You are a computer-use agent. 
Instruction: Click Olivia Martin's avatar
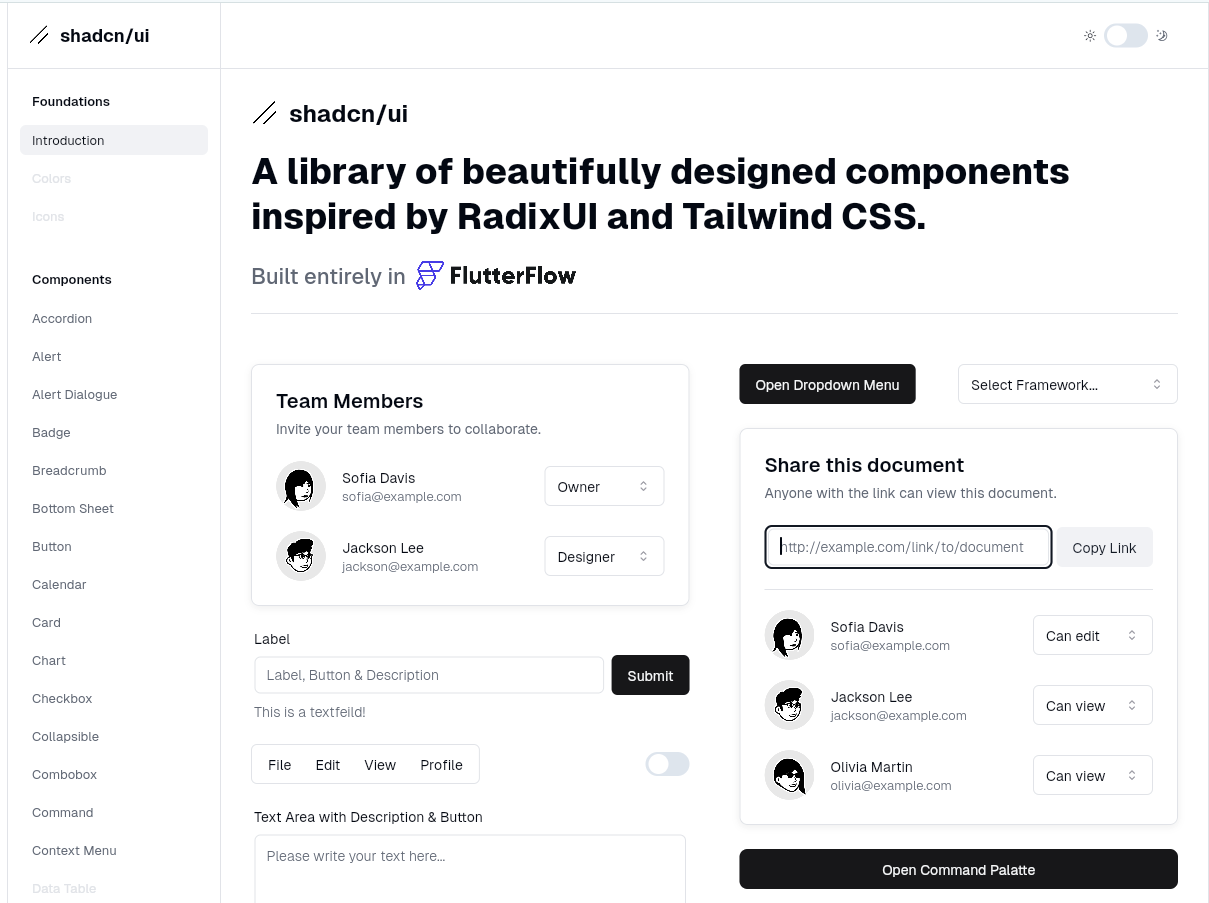coord(790,775)
